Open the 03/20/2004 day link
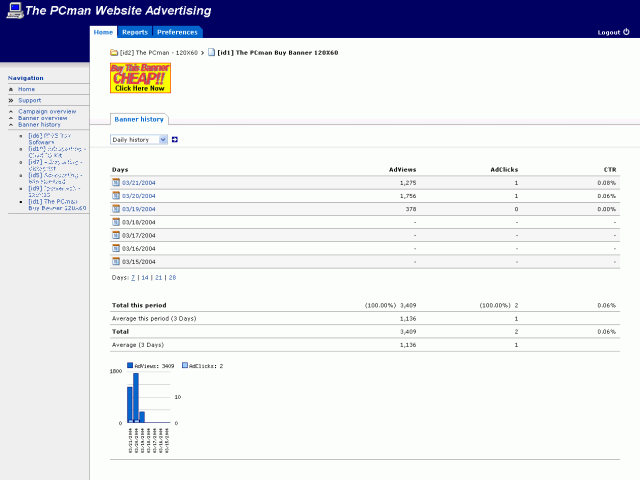This screenshot has width=640, height=480. point(138,196)
